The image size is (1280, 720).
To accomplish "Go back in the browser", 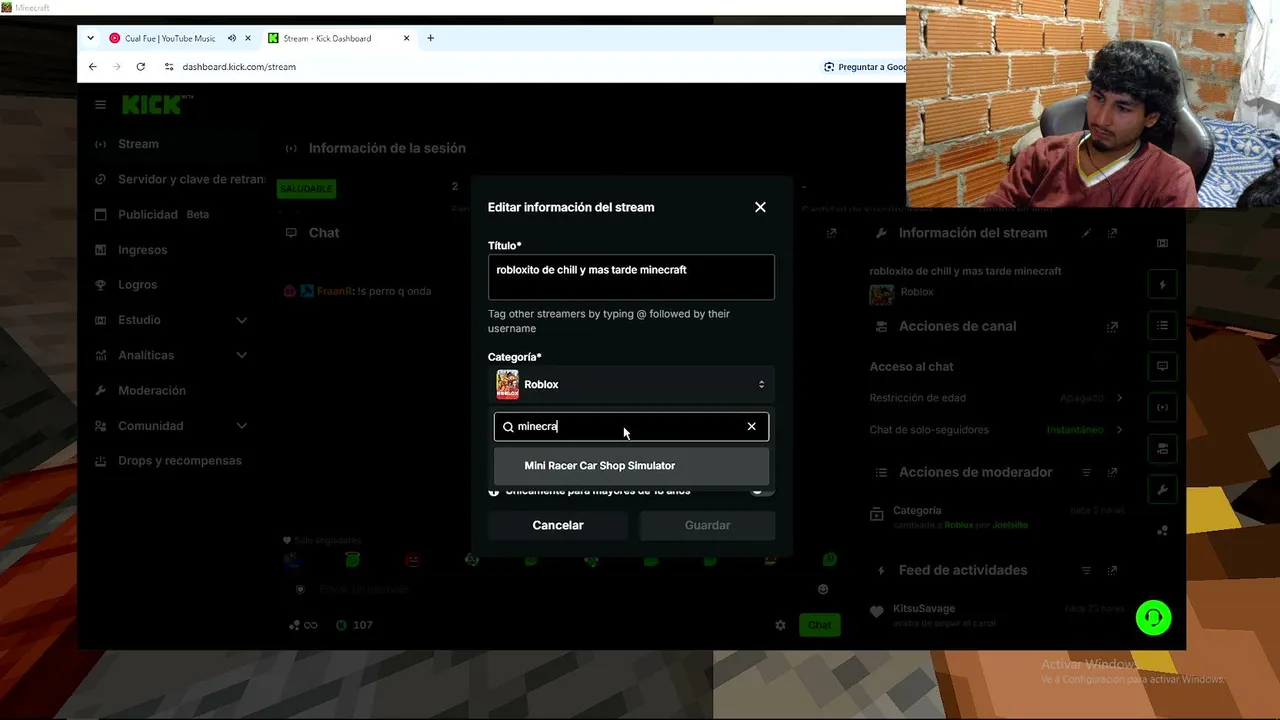I will (x=93, y=67).
